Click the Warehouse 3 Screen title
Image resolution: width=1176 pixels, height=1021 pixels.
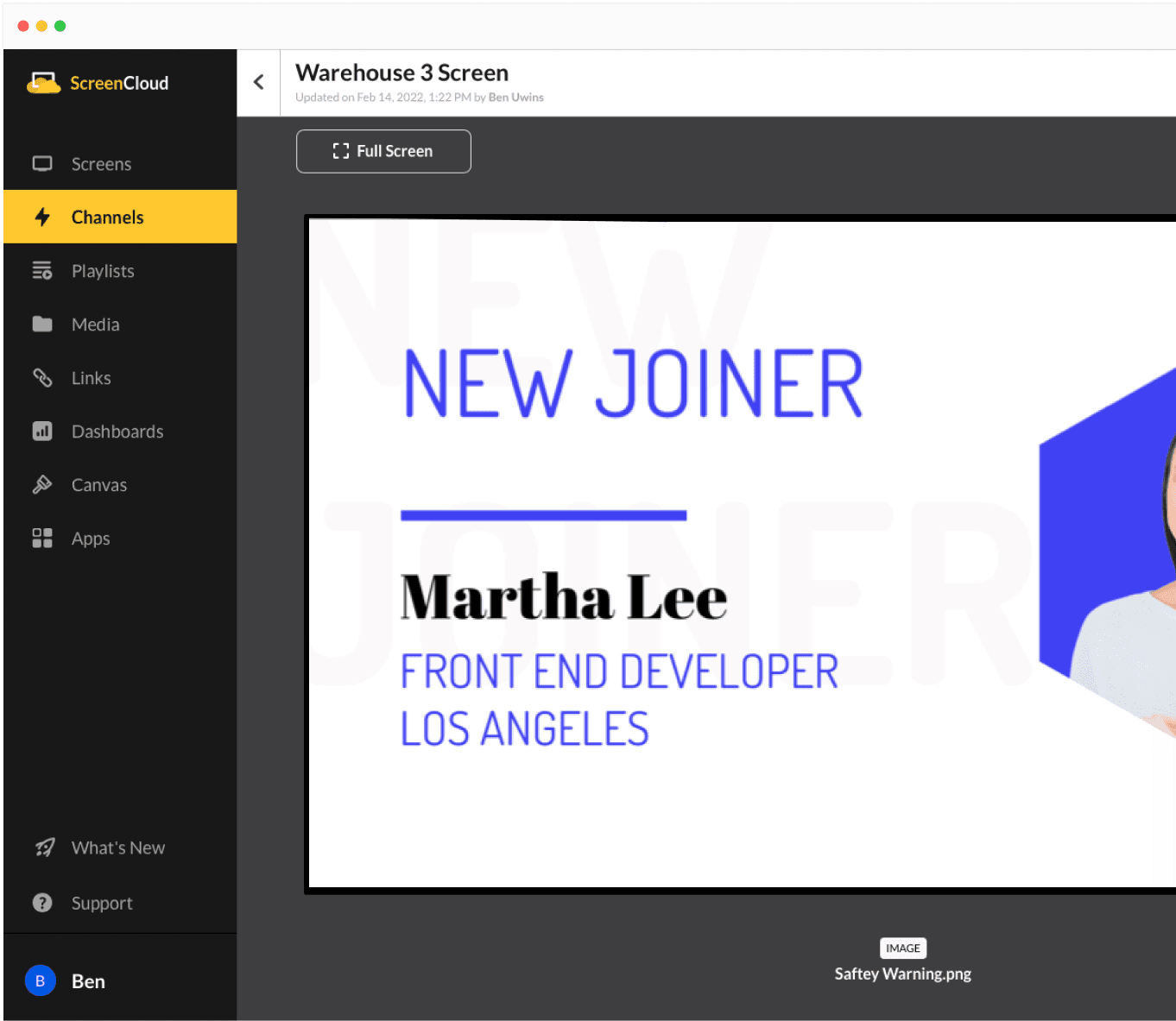click(401, 72)
